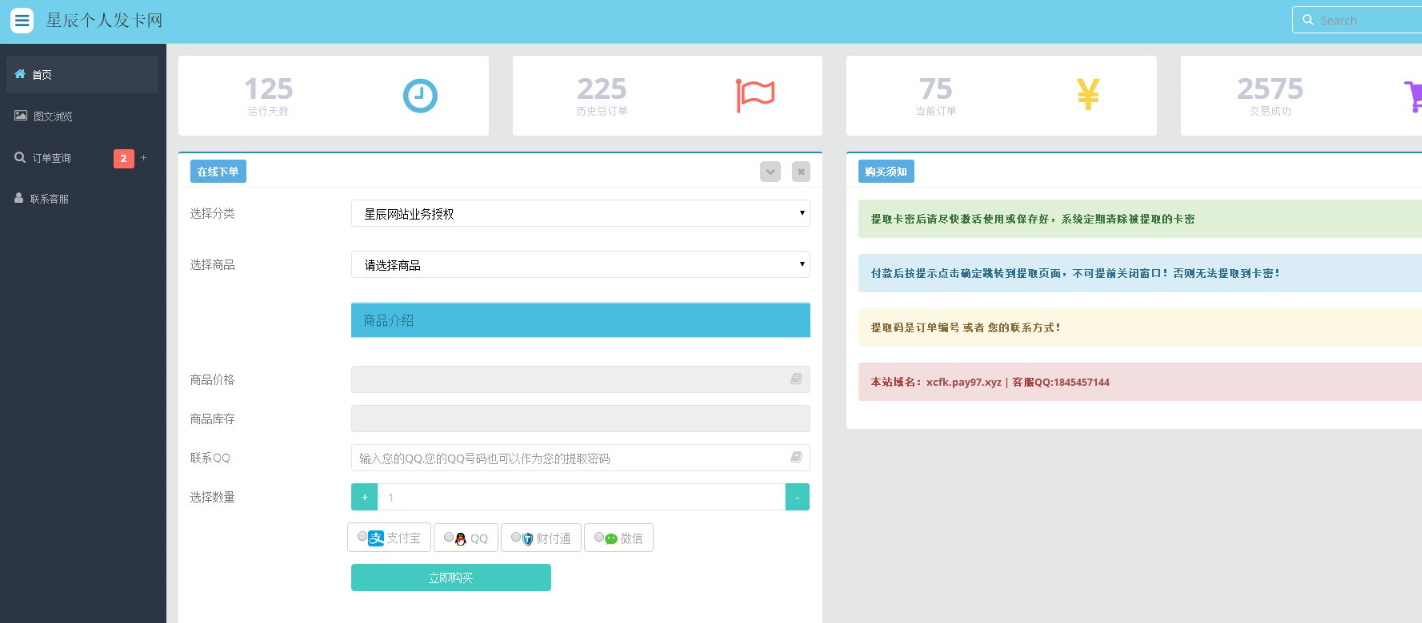Click the 商品库存 field
The width and height of the screenshot is (1422, 623).
click(580, 418)
